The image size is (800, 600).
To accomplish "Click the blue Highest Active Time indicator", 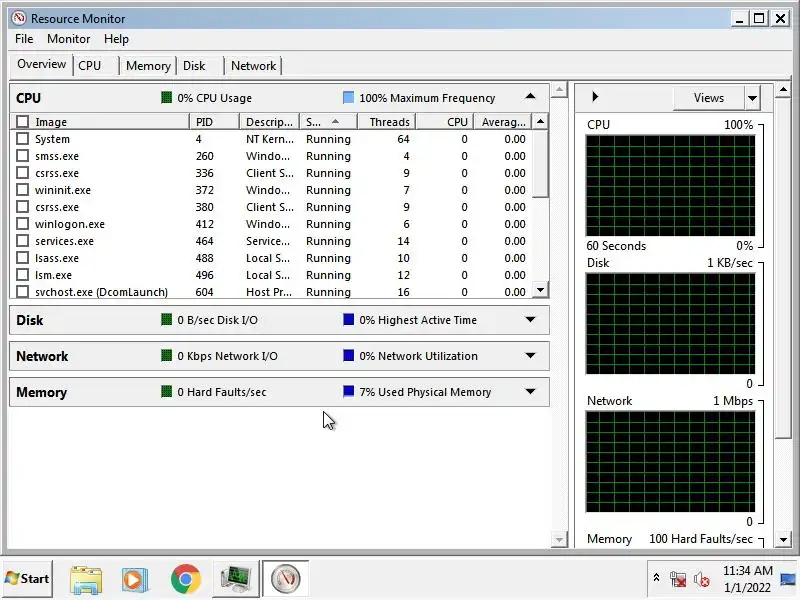I will pos(348,320).
